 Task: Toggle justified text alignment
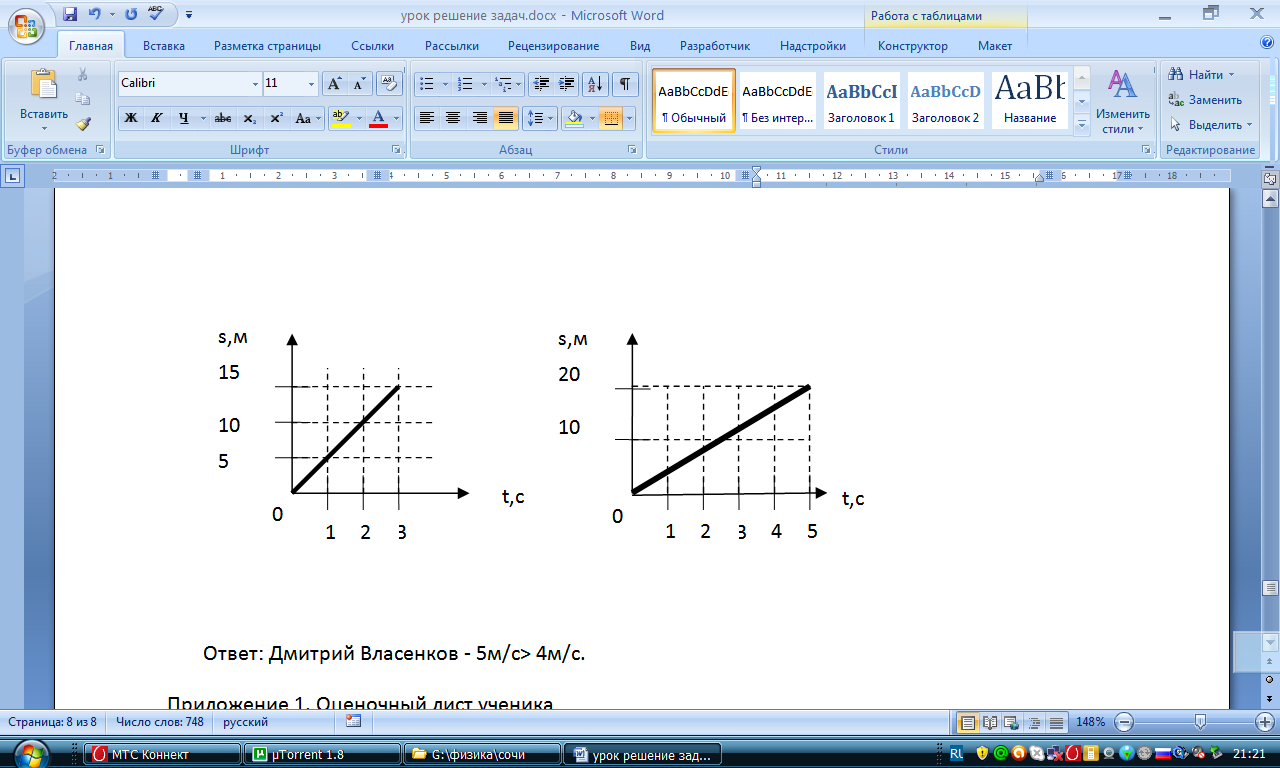coord(506,118)
